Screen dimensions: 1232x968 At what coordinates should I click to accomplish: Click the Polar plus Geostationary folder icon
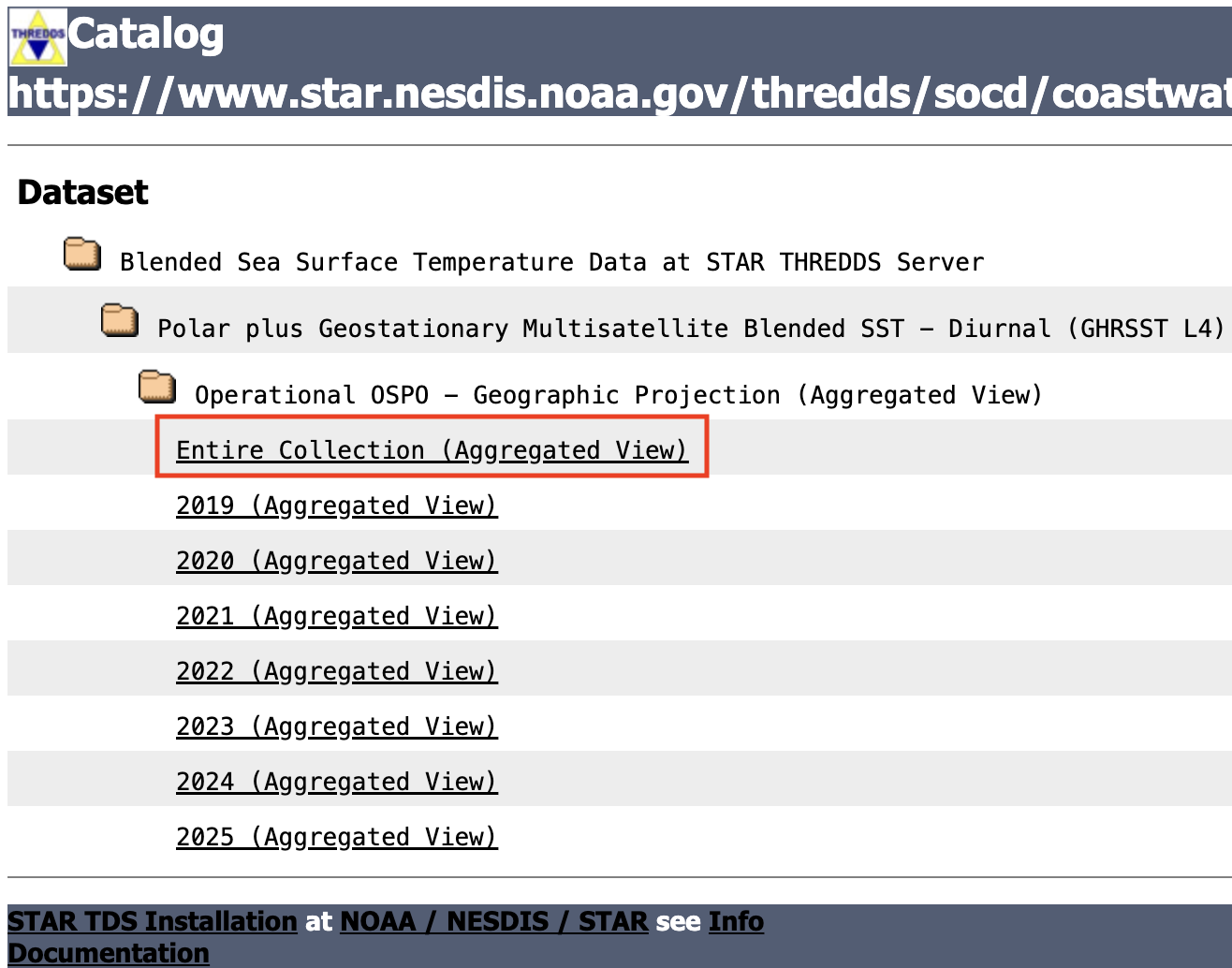pyautogui.click(x=120, y=320)
